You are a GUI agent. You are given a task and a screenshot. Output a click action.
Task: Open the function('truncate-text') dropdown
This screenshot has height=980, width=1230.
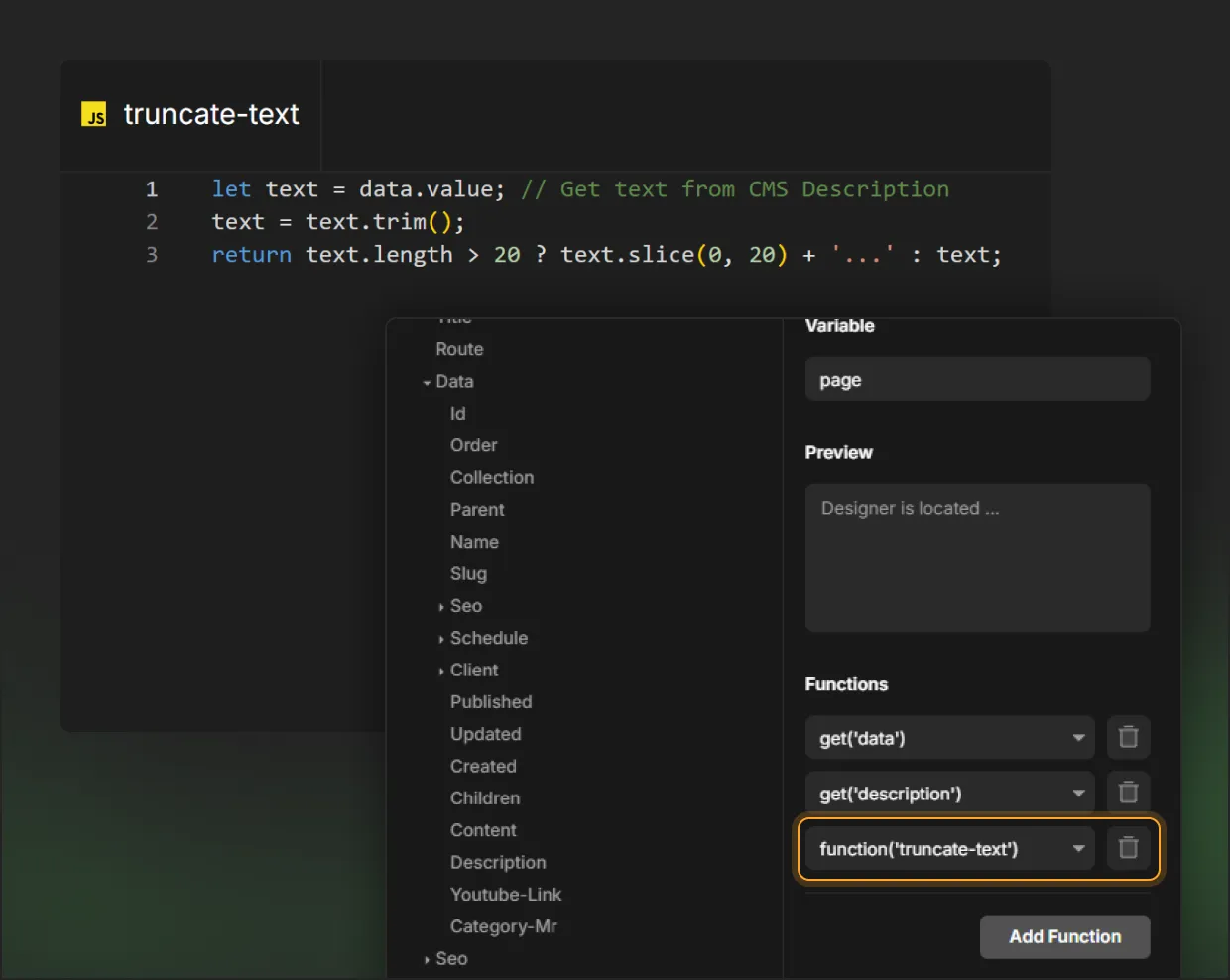pyautogui.click(x=950, y=848)
